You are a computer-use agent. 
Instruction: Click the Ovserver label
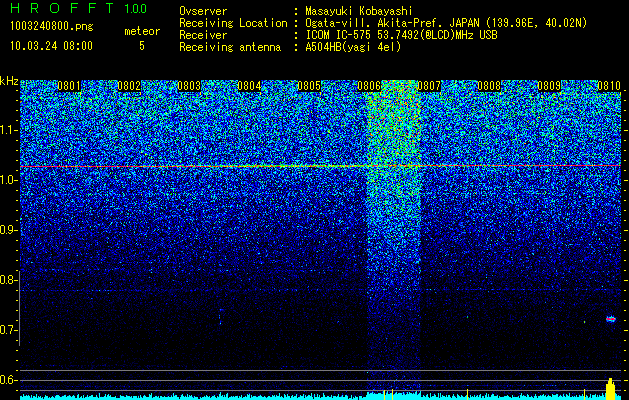[x=203, y=11]
